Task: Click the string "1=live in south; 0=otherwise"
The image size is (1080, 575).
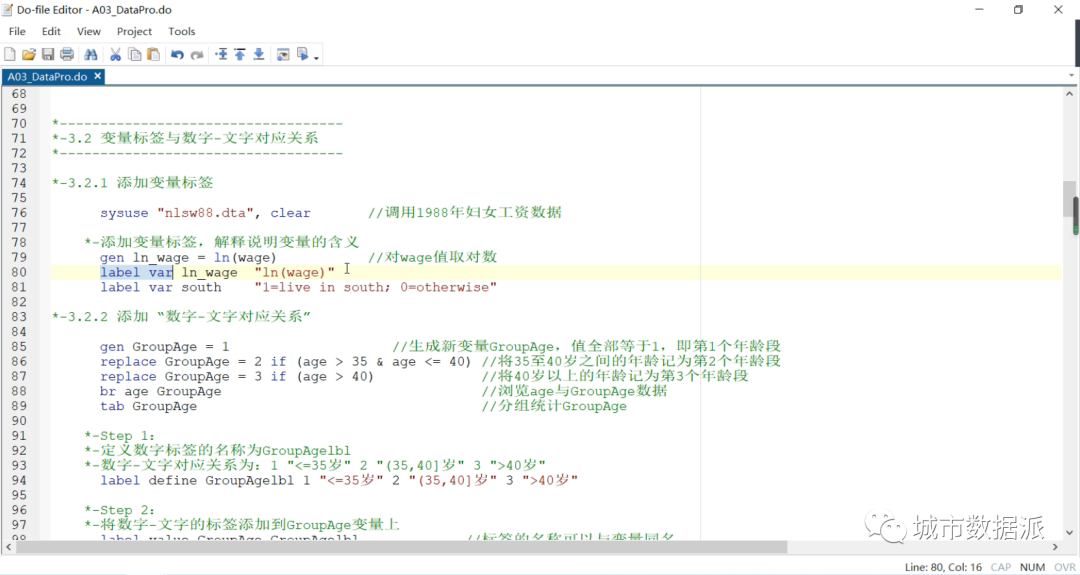Action: point(375,287)
